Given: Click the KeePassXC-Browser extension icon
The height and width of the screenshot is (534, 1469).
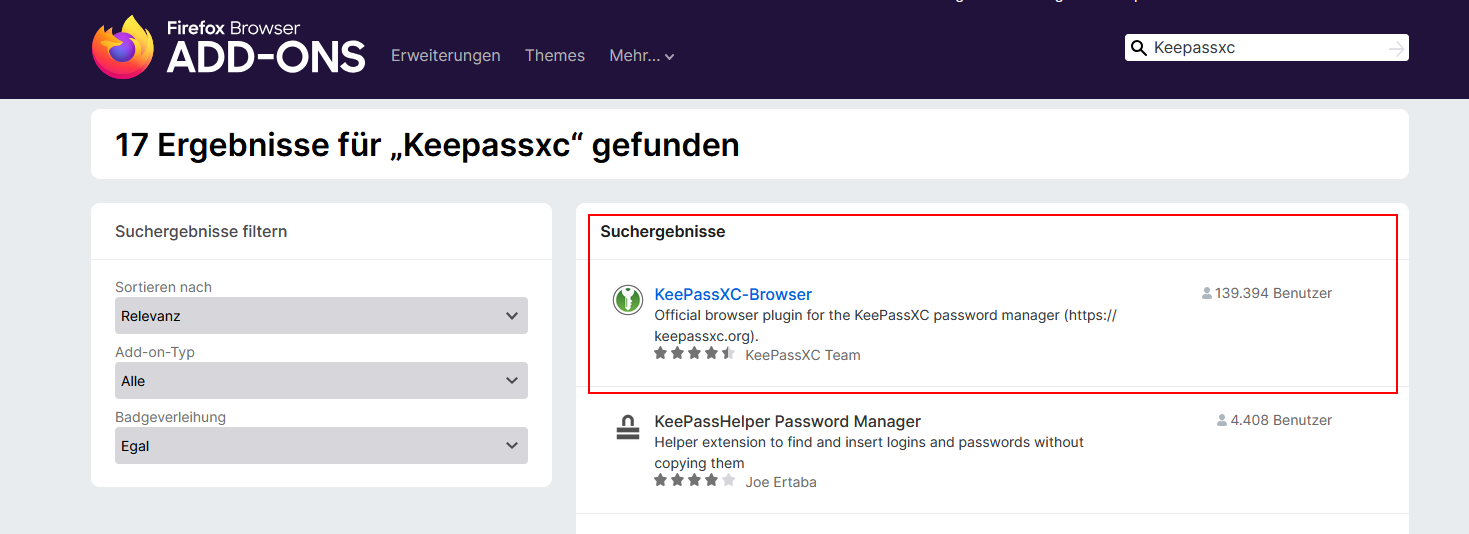Looking at the screenshot, I should (627, 299).
